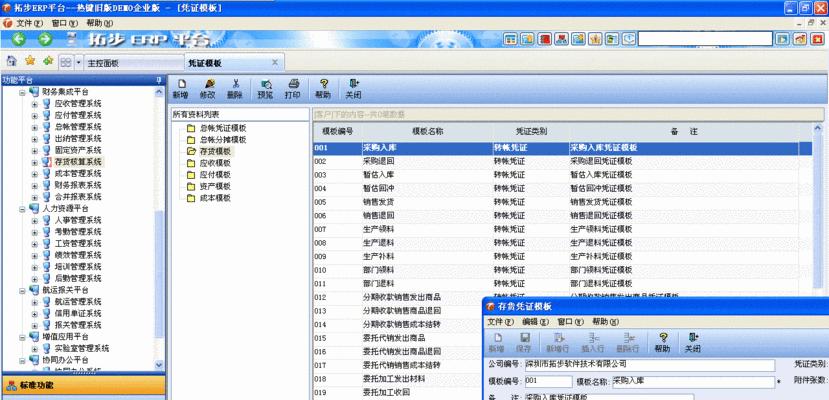
Task: Click the pin icon on the 功能平台 panel
Action: pyautogui.click(x=158, y=80)
